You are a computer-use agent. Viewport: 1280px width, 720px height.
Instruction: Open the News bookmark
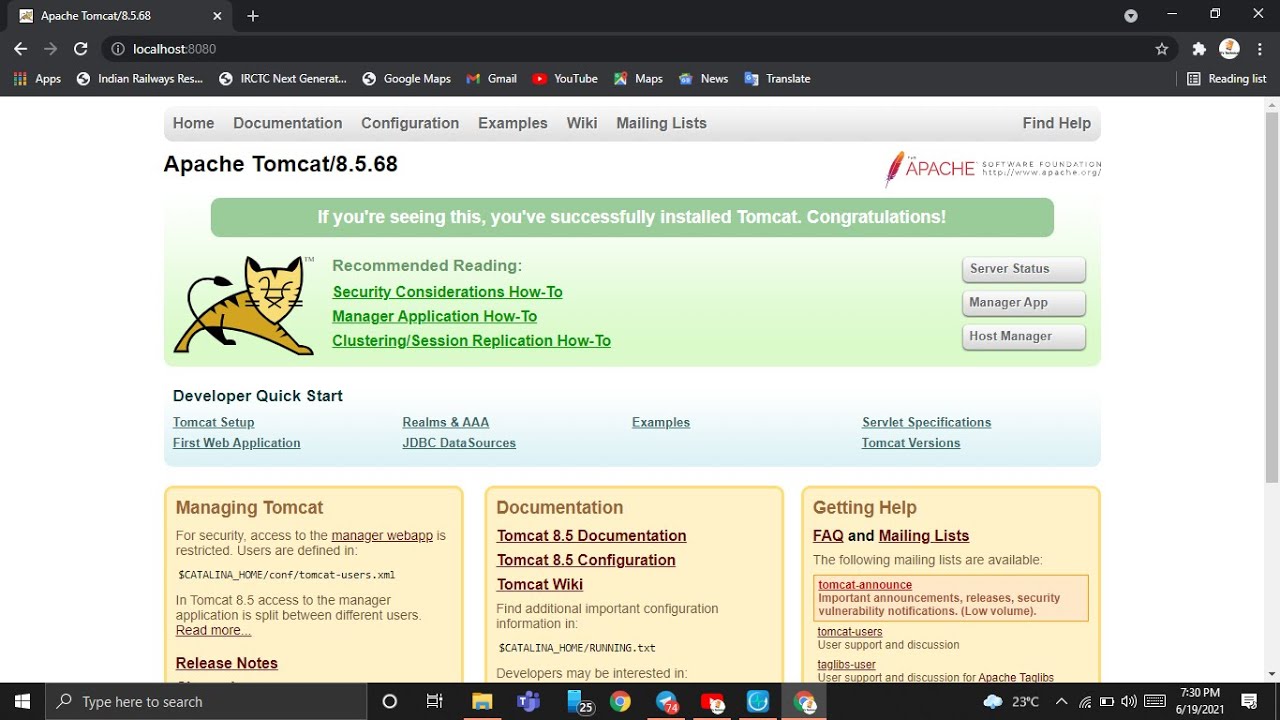704,79
